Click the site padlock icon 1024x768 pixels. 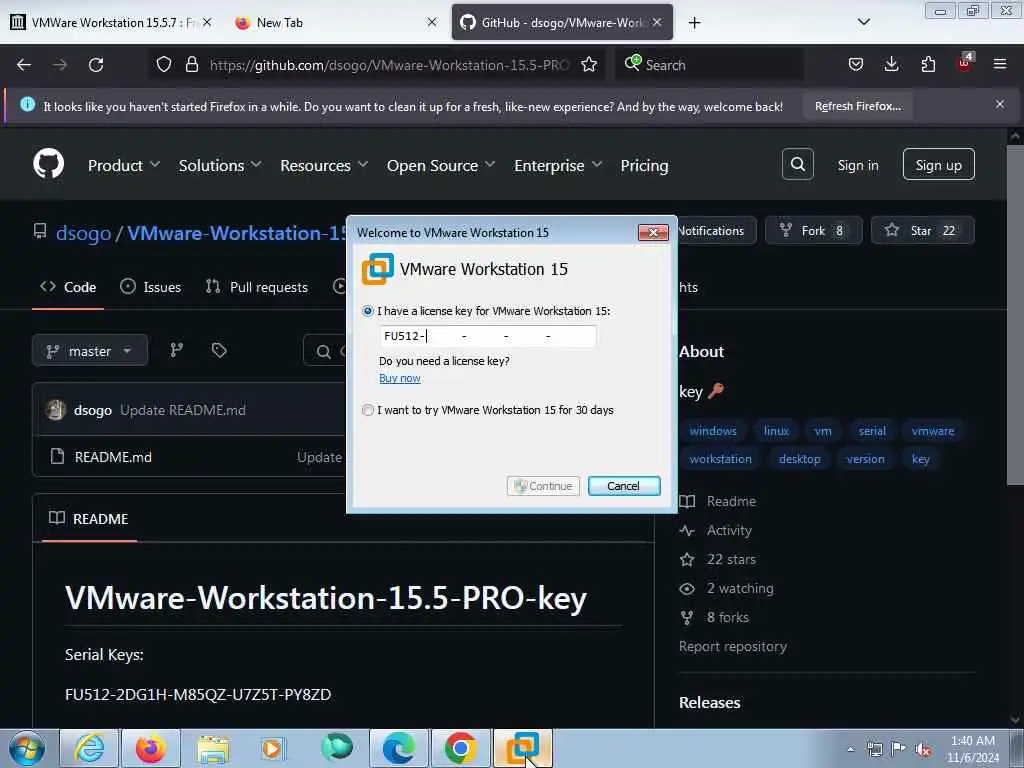coord(191,65)
